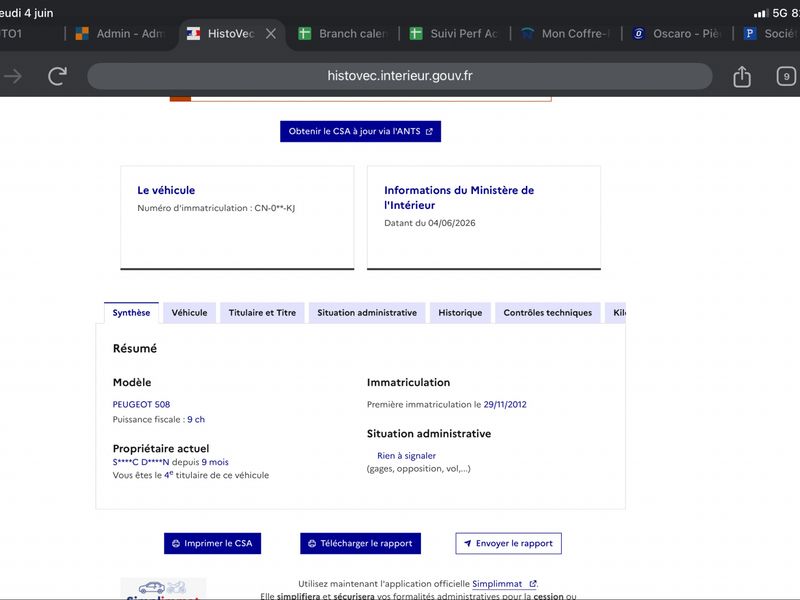This screenshot has height=600, width=800.
Task: Click the Simplimmat logo thumbnail
Action: 163,589
